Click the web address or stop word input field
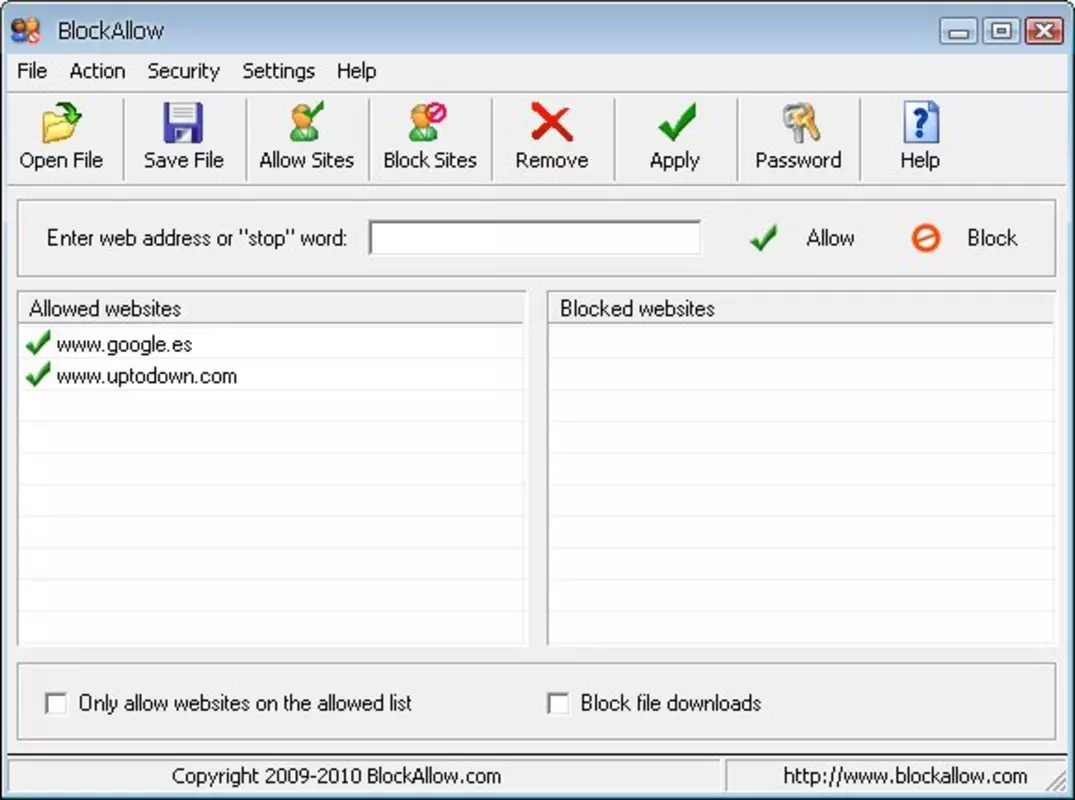This screenshot has width=1075, height=800. tap(535, 238)
